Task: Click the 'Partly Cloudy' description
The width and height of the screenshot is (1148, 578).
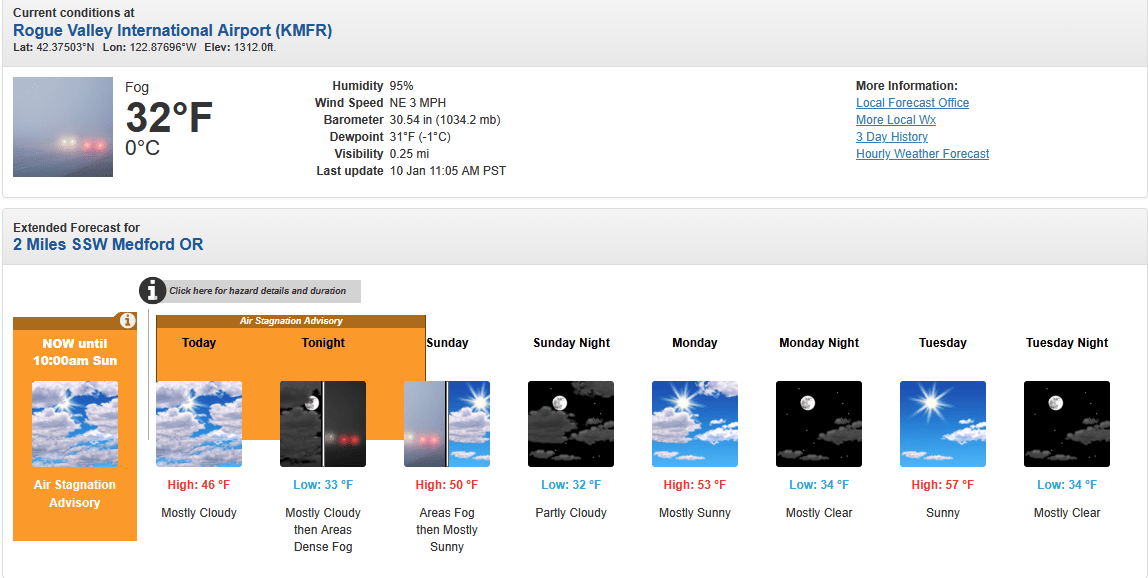Action: tap(571, 513)
